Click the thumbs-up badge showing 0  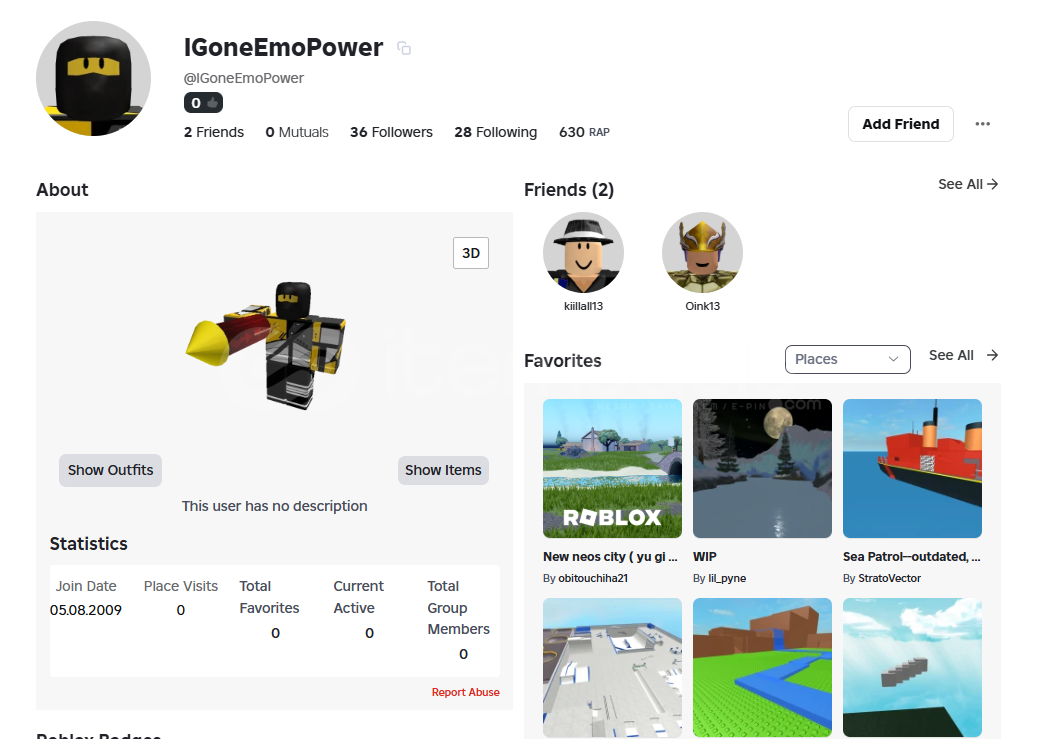coord(203,103)
